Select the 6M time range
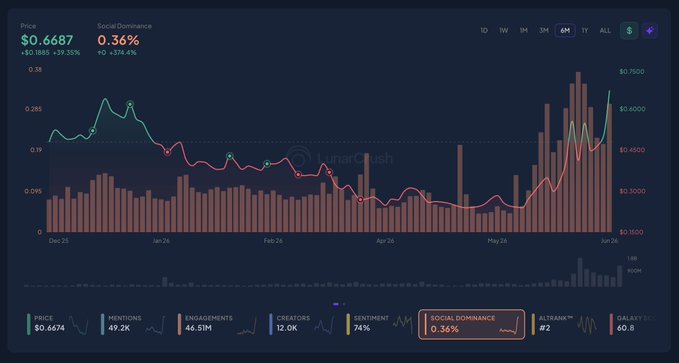The height and width of the screenshot is (363, 679). (565, 31)
